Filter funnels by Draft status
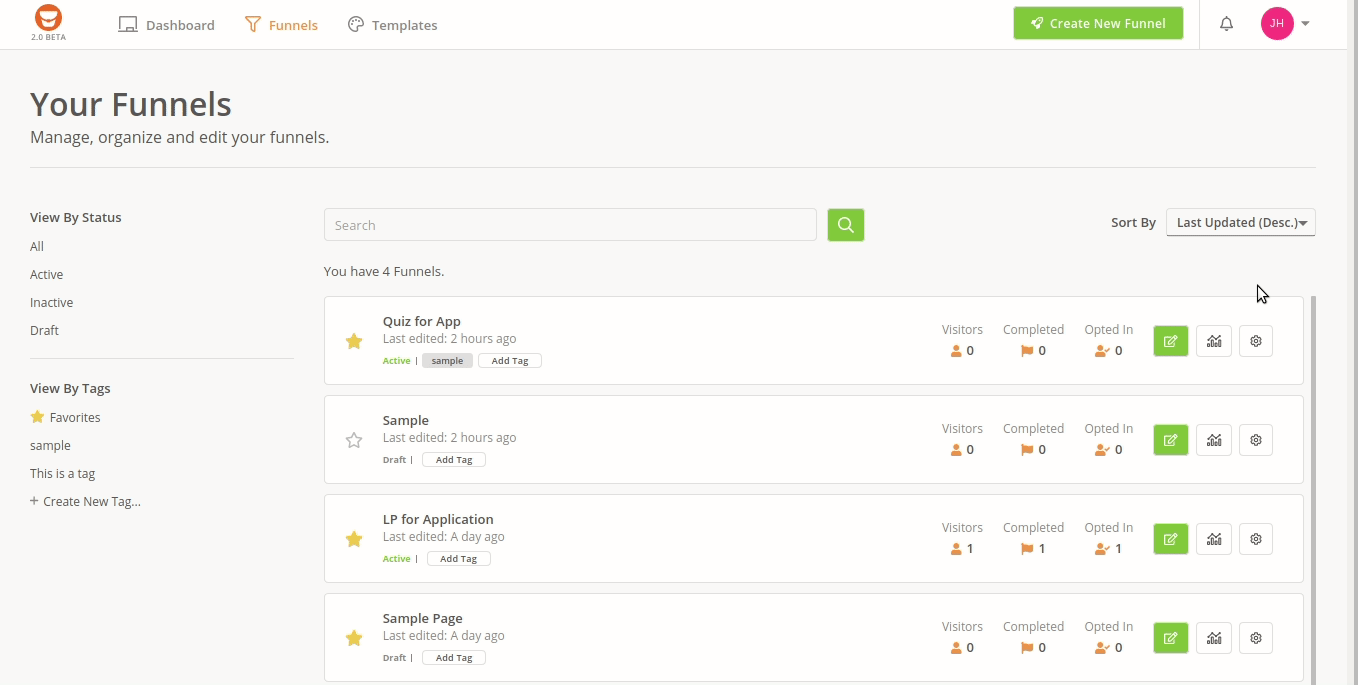1358x685 pixels. coord(44,330)
